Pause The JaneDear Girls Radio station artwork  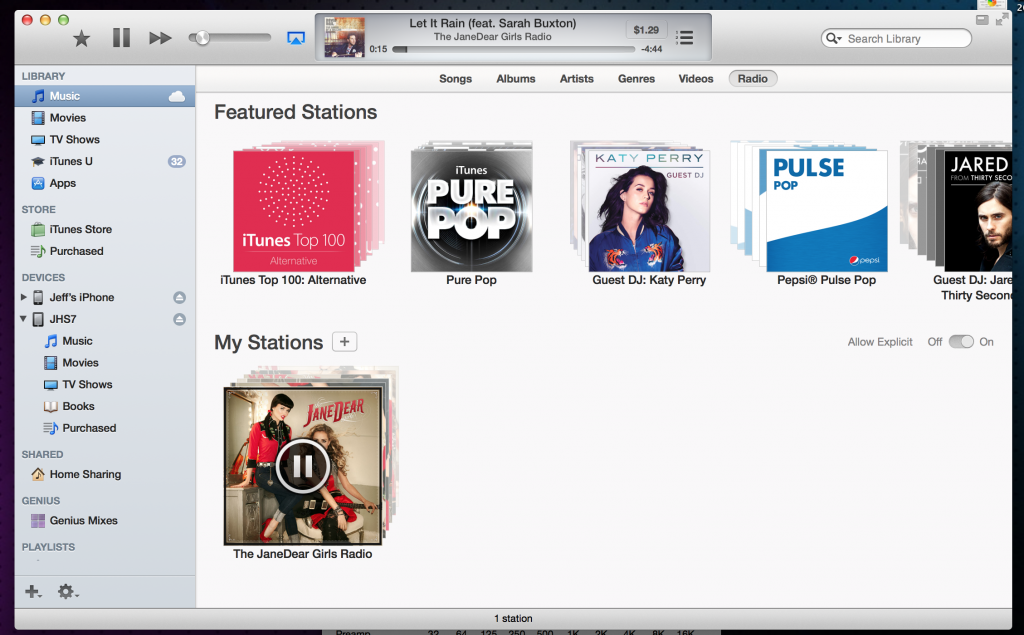point(302,466)
